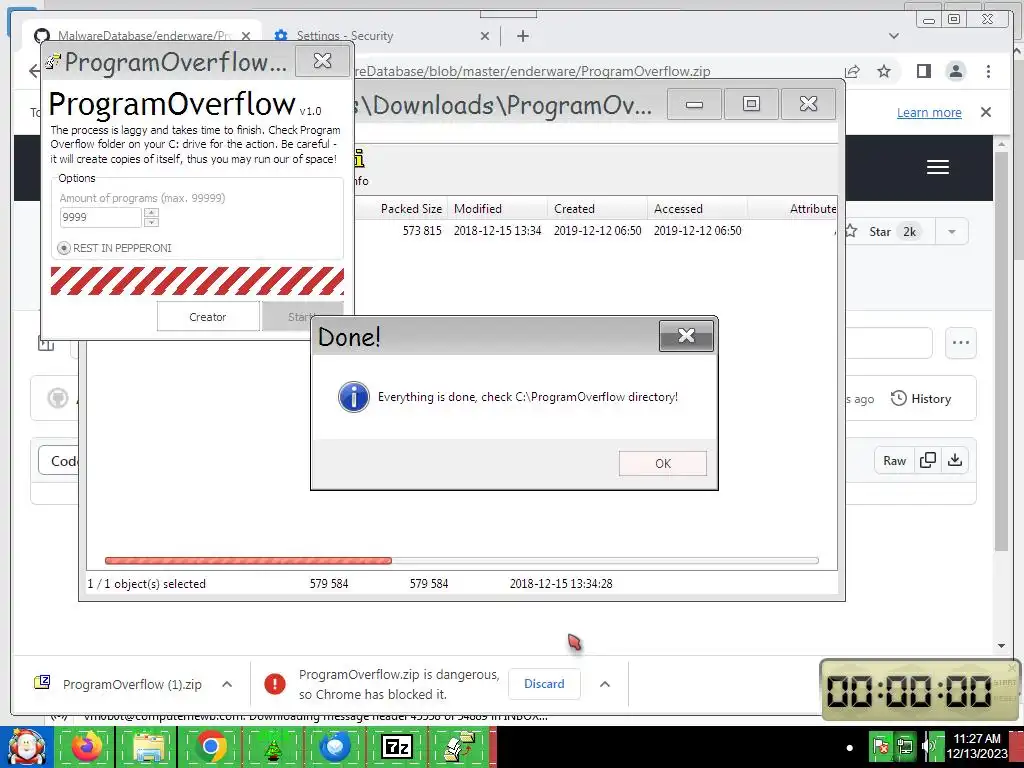Open the file History link

click(921, 398)
